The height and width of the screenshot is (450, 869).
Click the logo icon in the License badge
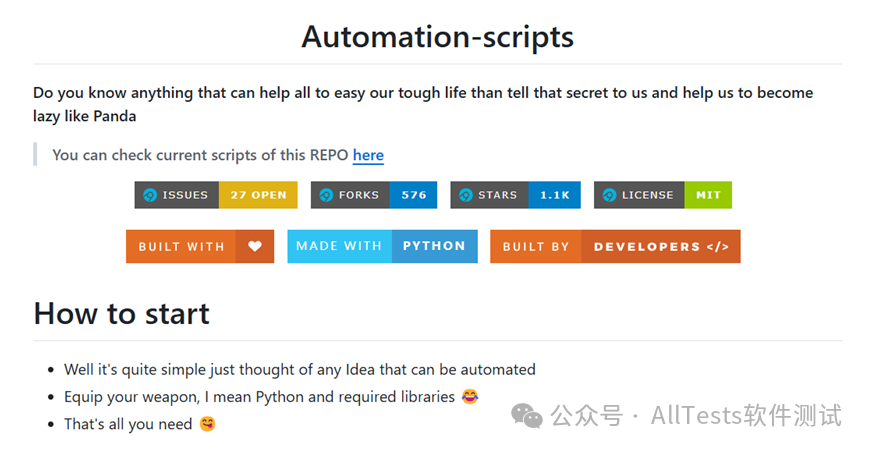coord(609,195)
